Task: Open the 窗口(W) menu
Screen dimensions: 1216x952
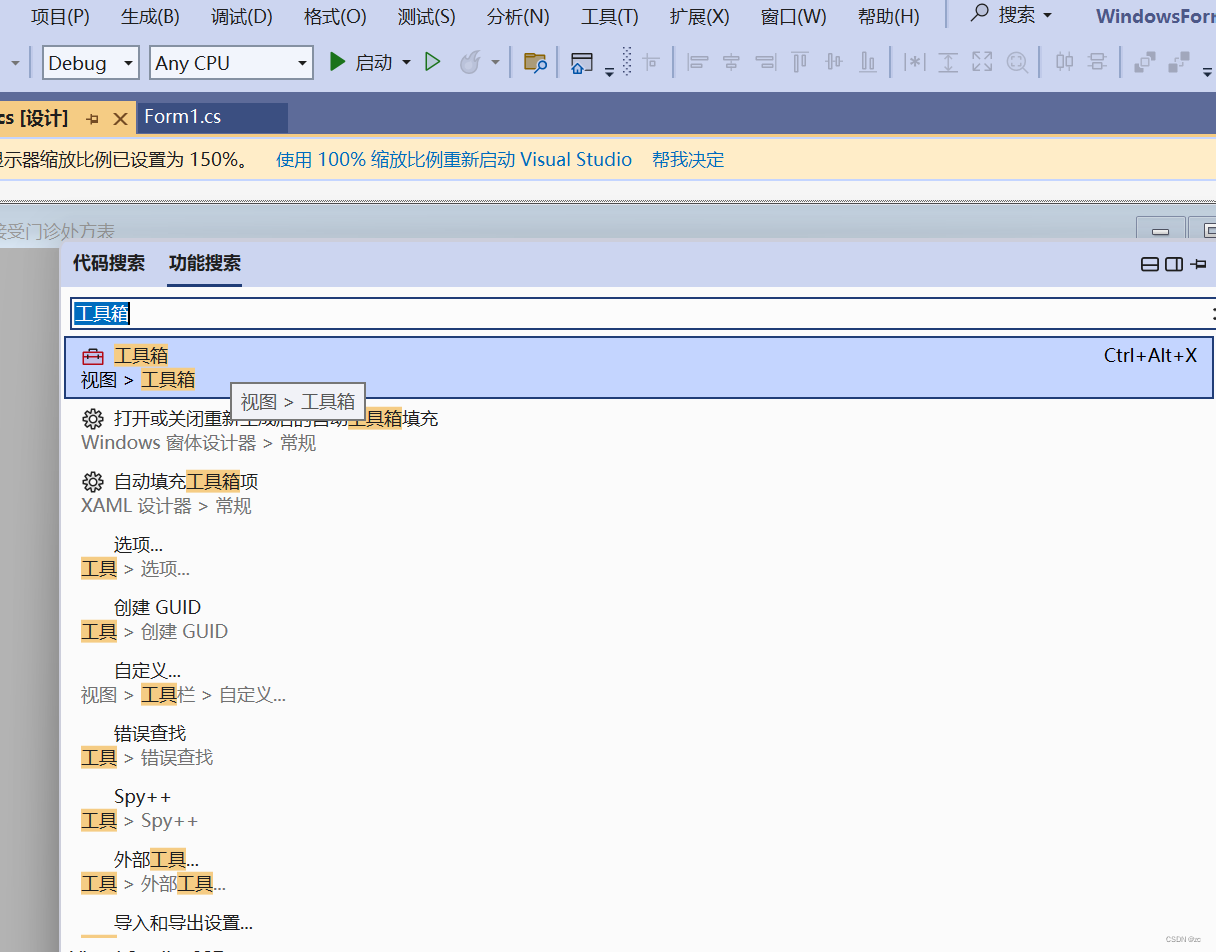Action: (794, 16)
